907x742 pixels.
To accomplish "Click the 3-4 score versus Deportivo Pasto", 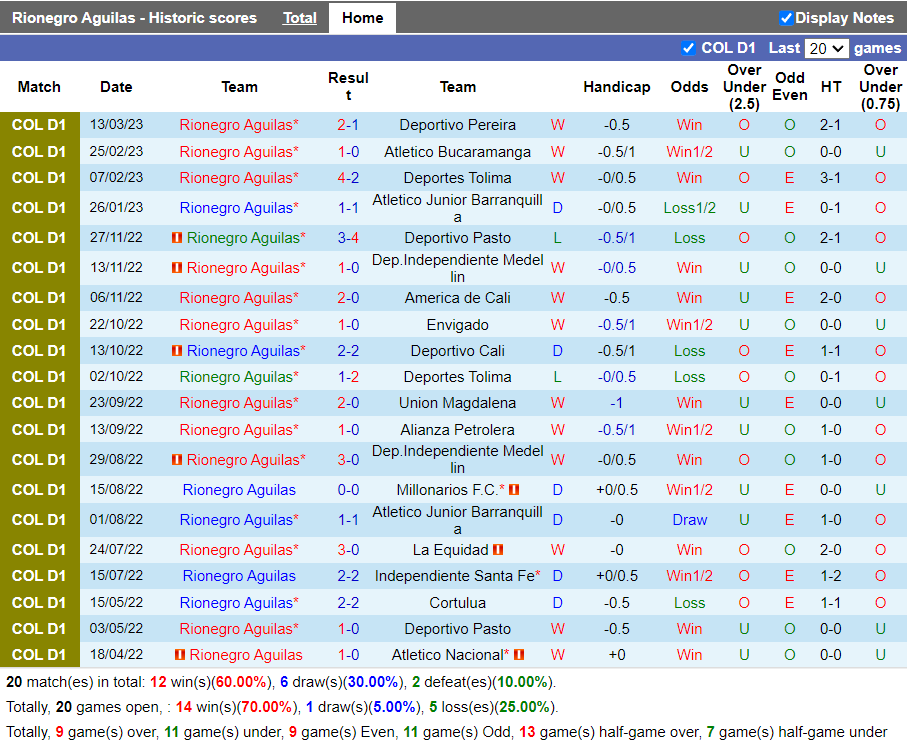I will pos(348,238).
